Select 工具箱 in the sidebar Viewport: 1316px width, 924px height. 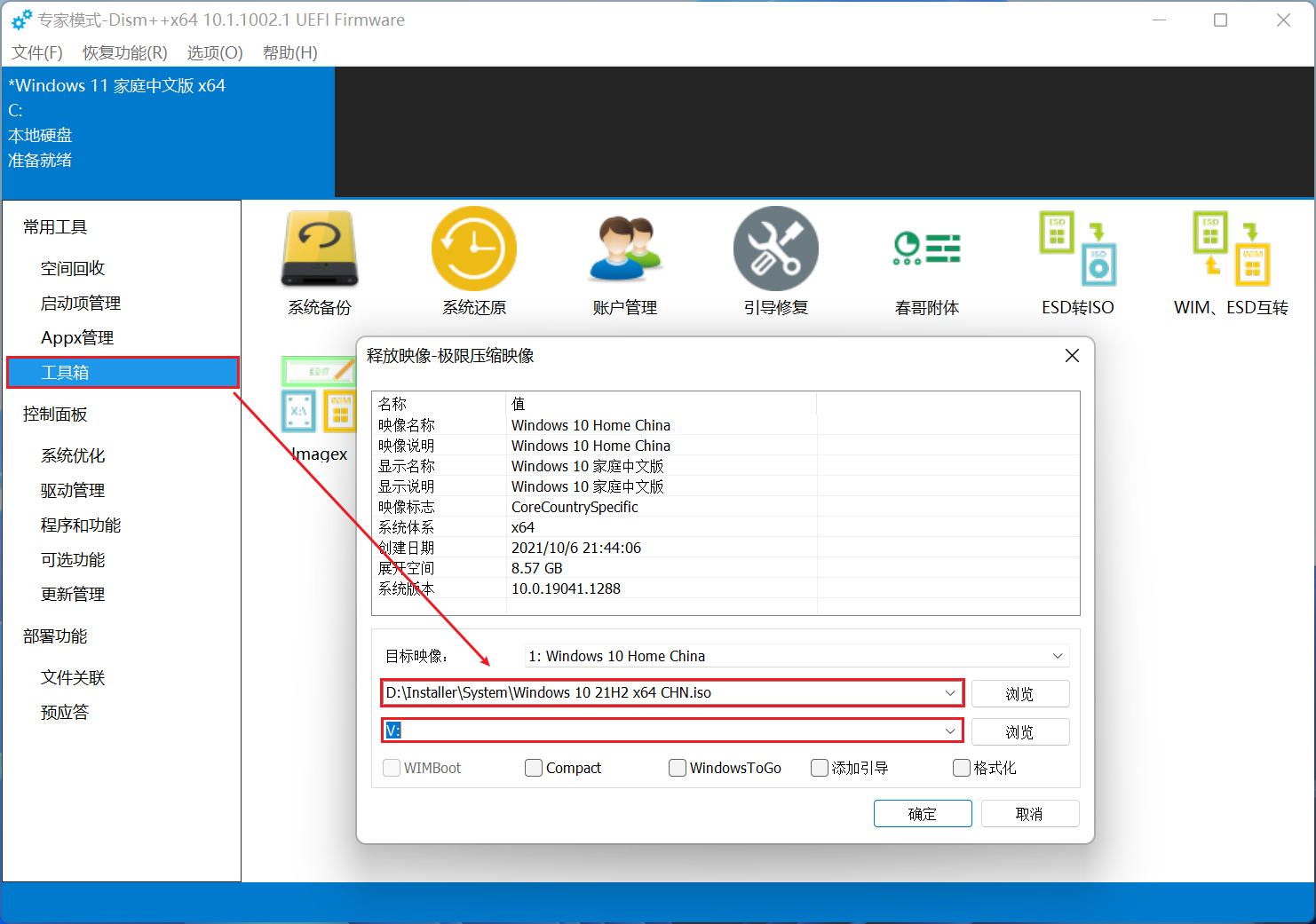123,372
